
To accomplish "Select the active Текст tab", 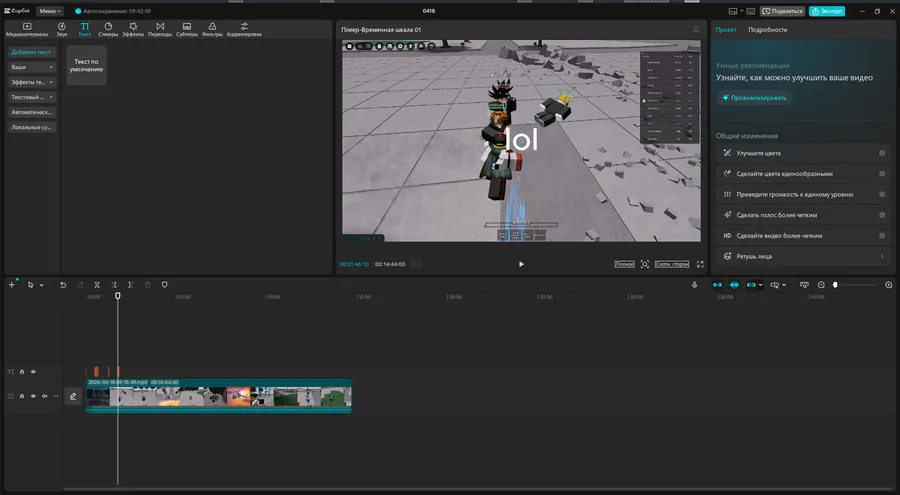I will [x=84, y=29].
